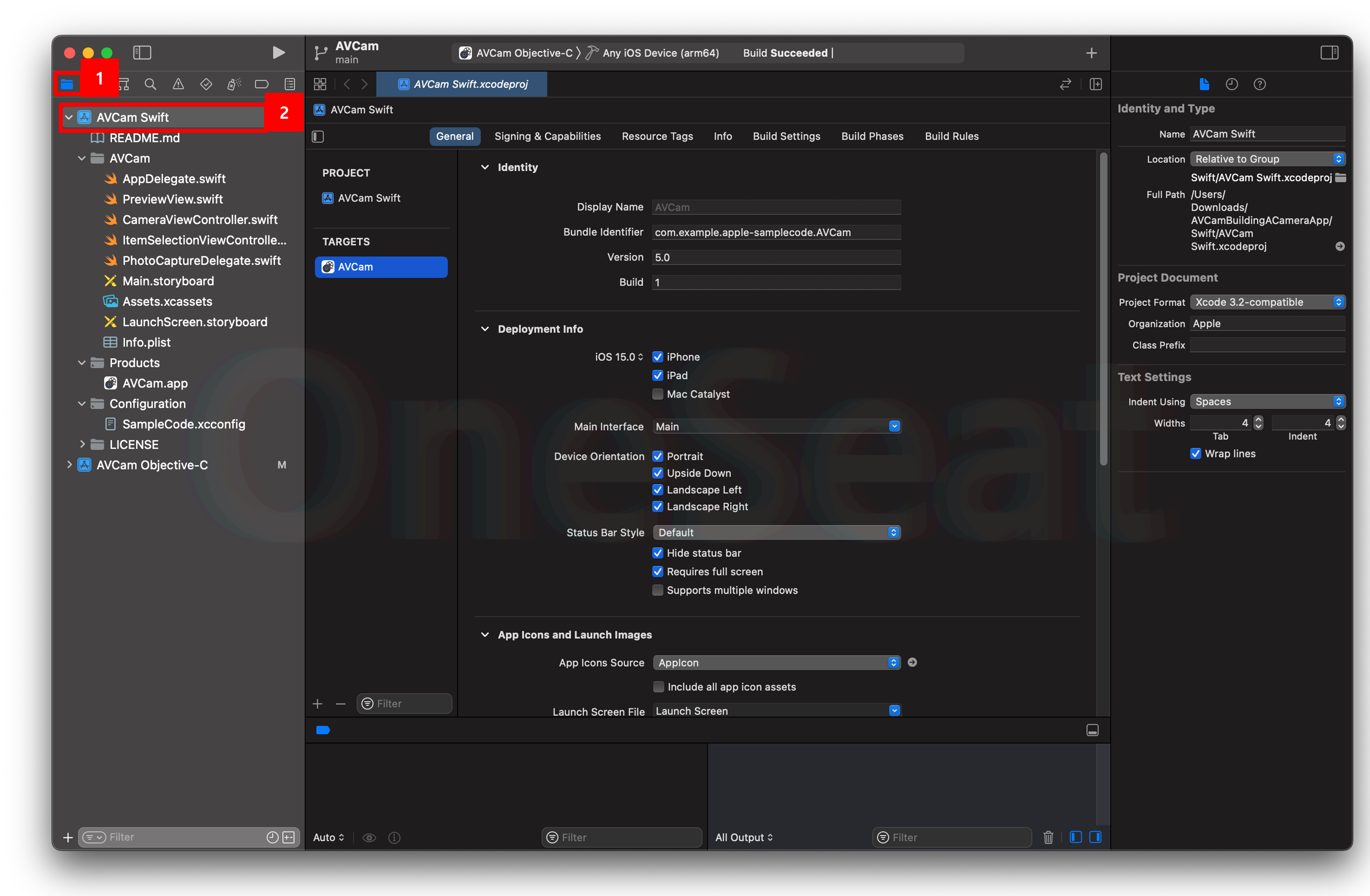Uncheck the iPad deployment checkbox
The width and height of the screenshot is (1370, 896).
pyautogui.click(x=657, y=376)
